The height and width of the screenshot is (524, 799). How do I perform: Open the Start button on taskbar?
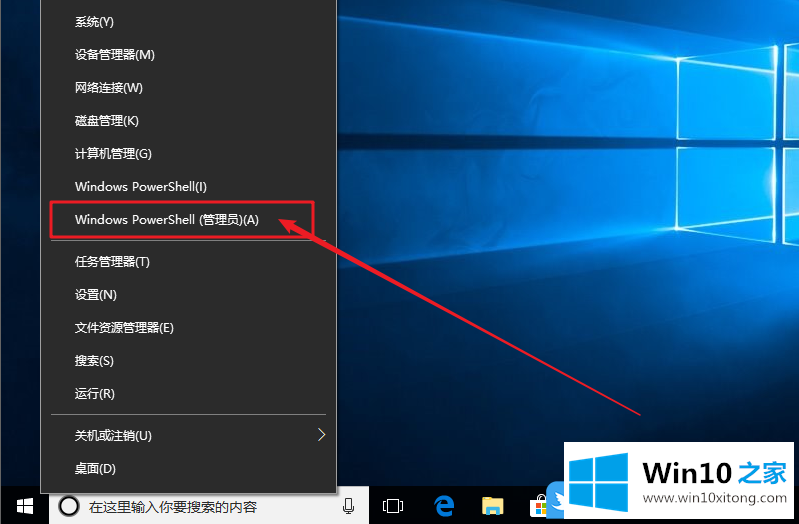24,506
